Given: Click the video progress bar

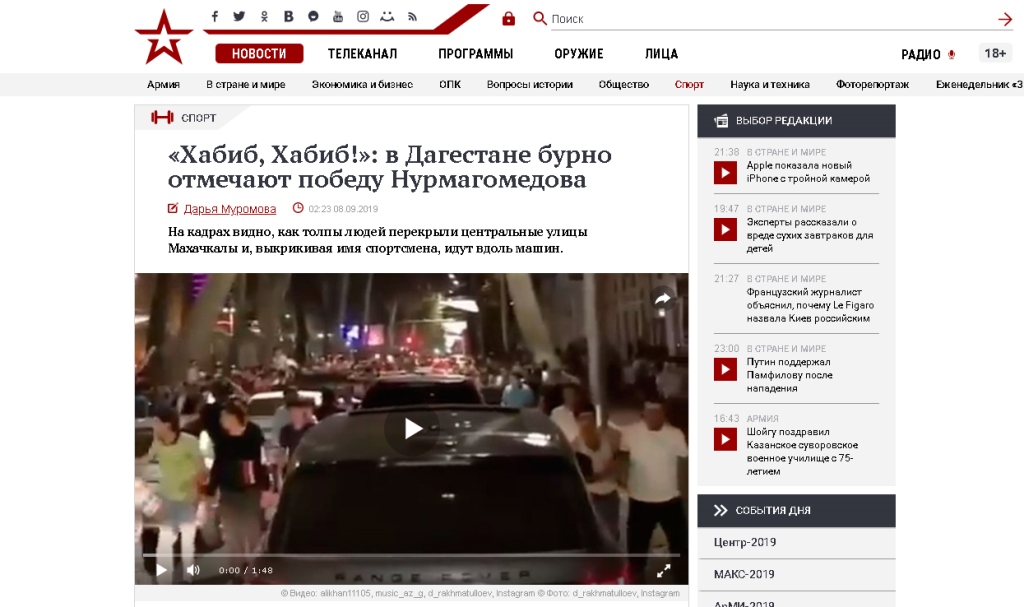Looking at the screenshot, I should 410,555.
